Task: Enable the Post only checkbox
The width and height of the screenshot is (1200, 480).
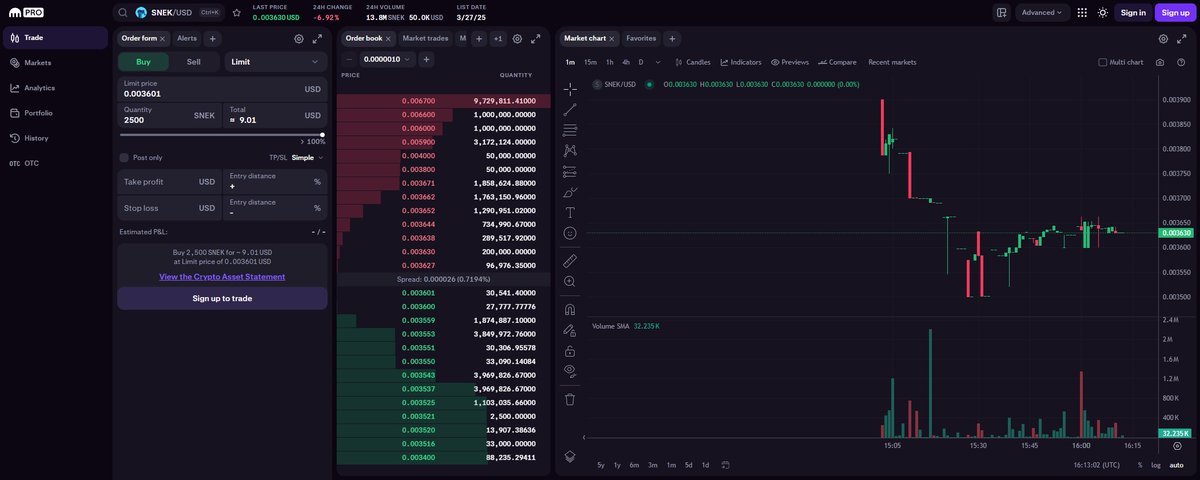Action: pos(124,157)
